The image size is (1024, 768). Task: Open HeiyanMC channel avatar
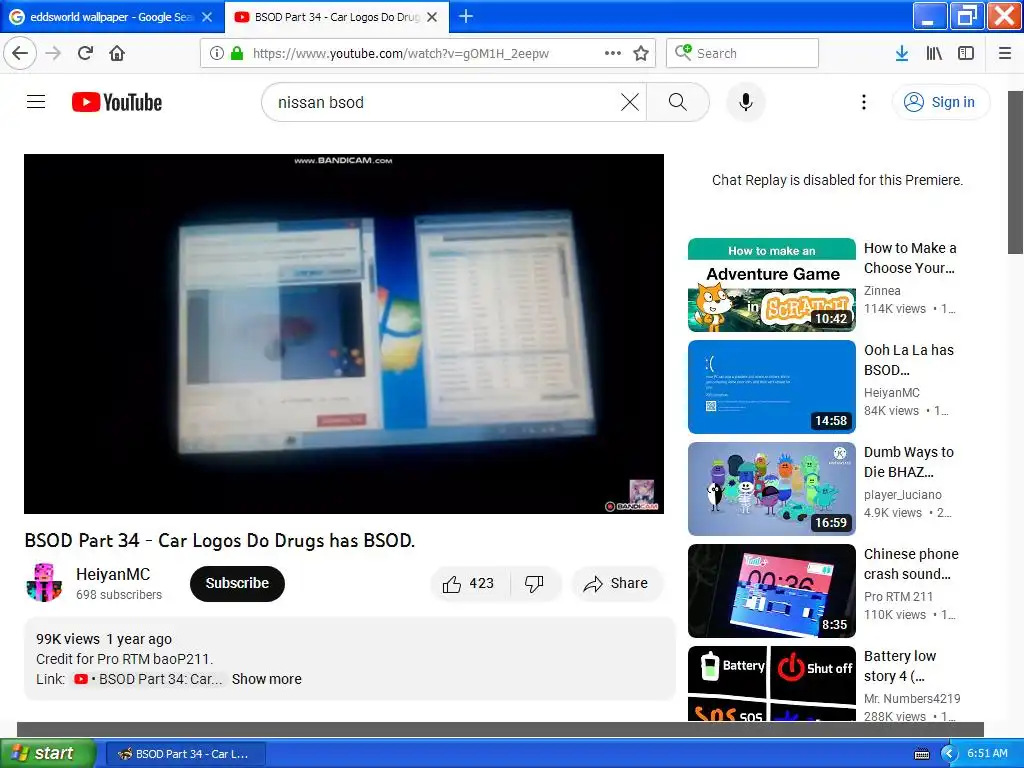click(44, 583)
